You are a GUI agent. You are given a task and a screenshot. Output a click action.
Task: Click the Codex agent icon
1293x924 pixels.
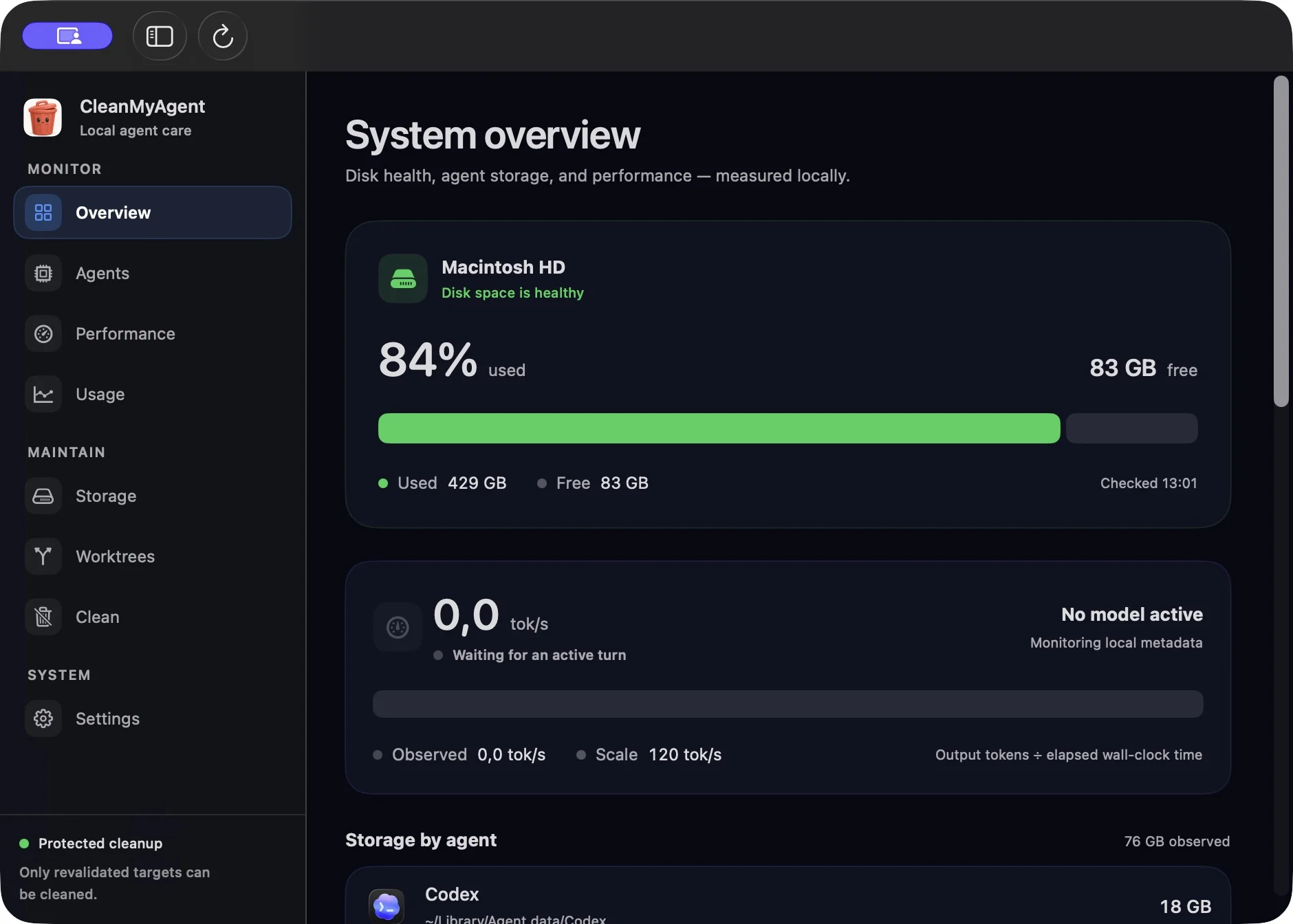pyautogui.click(x=387, y=906)
